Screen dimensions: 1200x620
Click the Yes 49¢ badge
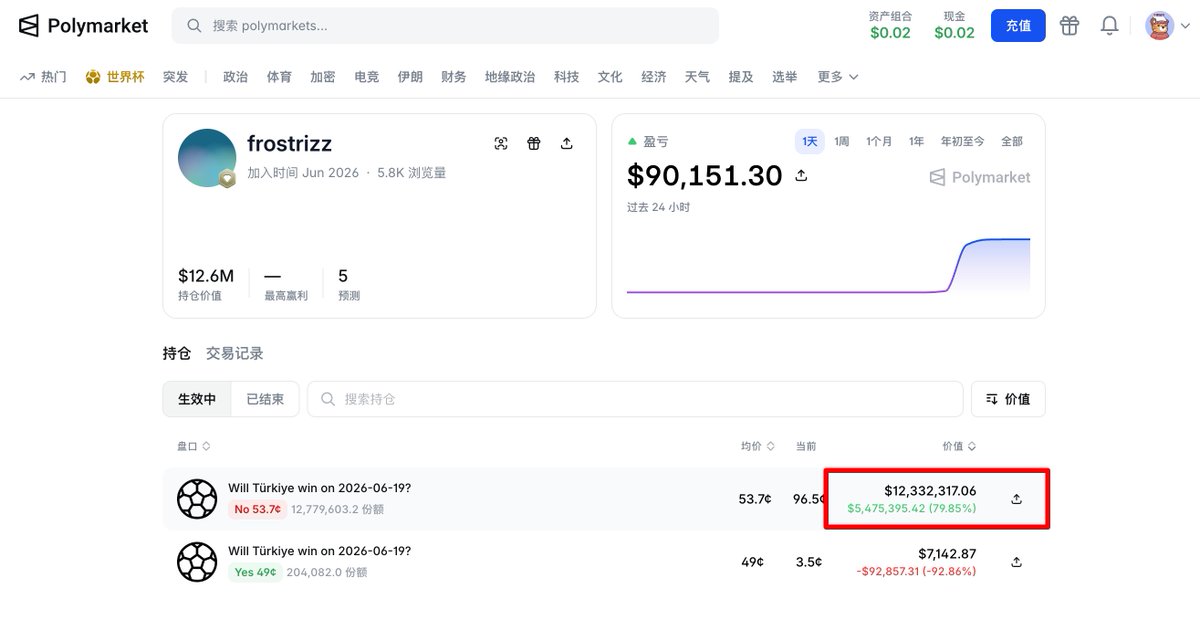255,572
